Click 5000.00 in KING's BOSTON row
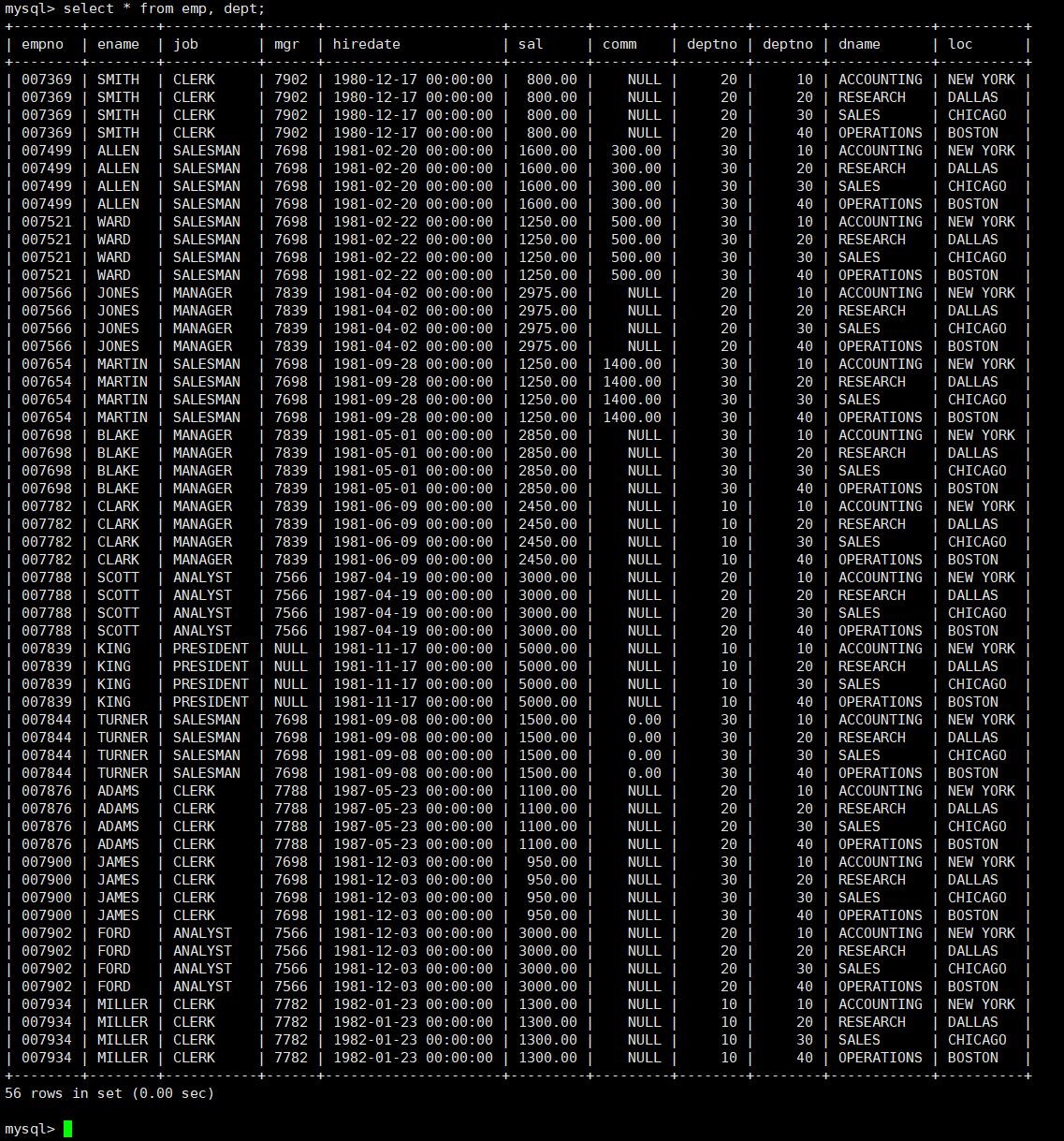Viewport: 1064px width, 1141px height. [x=547, y=702]
